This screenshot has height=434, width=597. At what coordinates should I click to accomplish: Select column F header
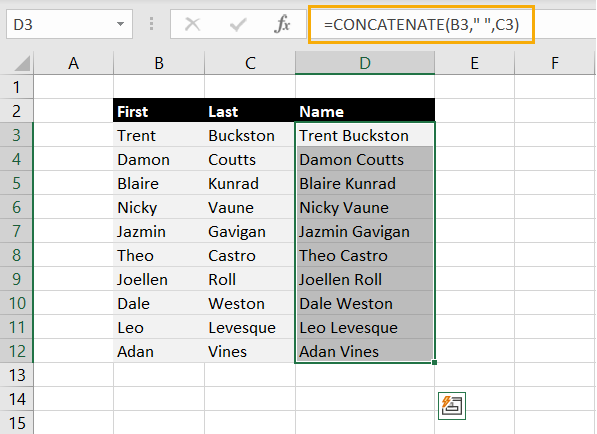(x=555, y=63)
